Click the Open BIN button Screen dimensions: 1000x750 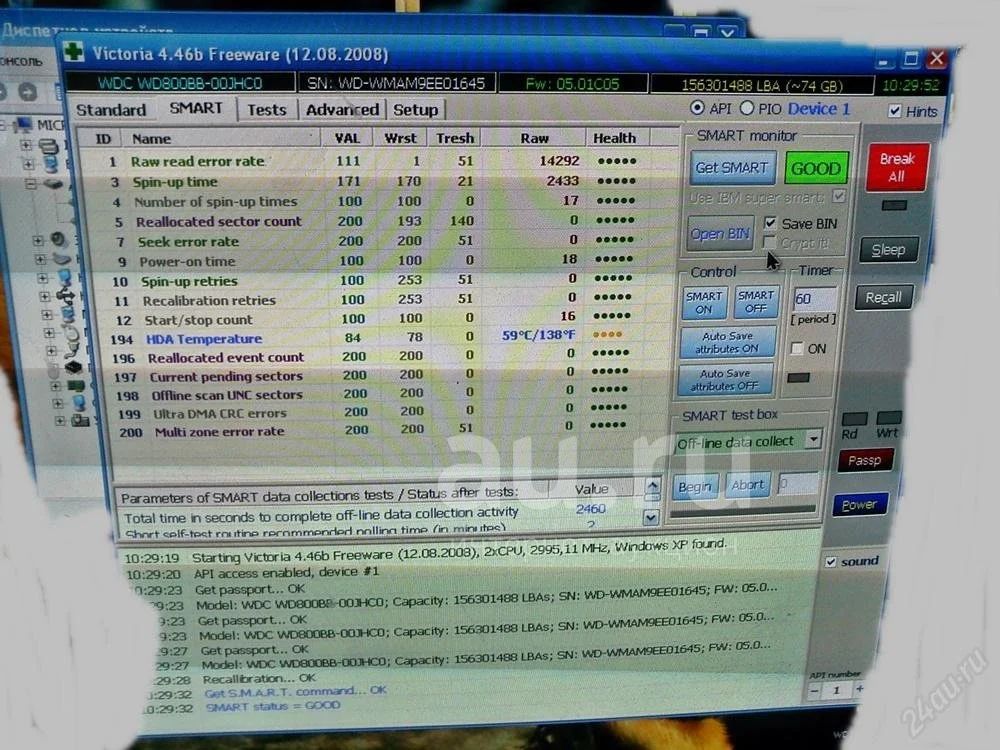click(x=720, y=234)
